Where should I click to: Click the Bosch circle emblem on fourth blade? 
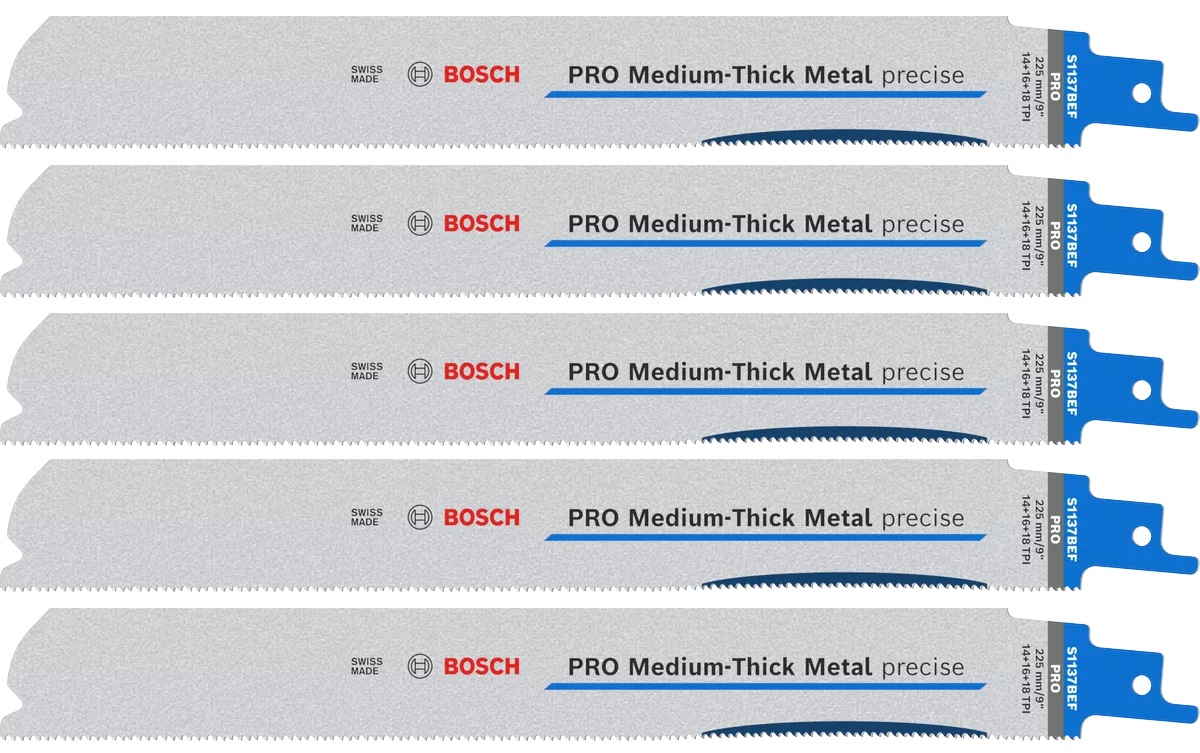click(420, 517)
